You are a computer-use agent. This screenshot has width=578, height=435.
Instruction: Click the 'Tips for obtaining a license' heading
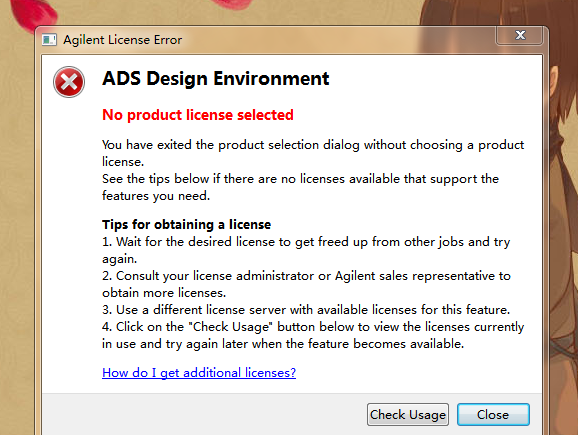(187, 225)
